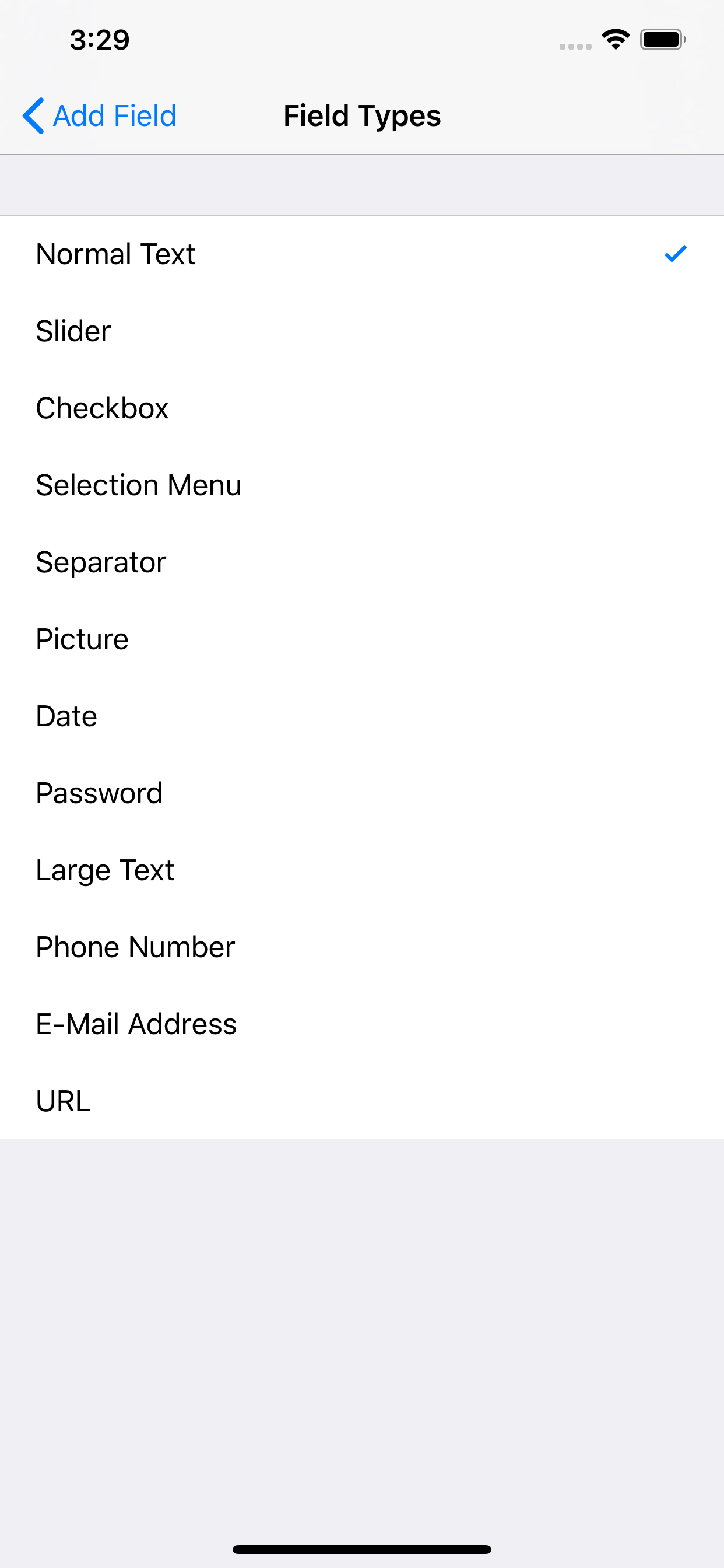Choose Phone Number field type
Viewport: 724px width, 1568px height.
tap(362, 947)
